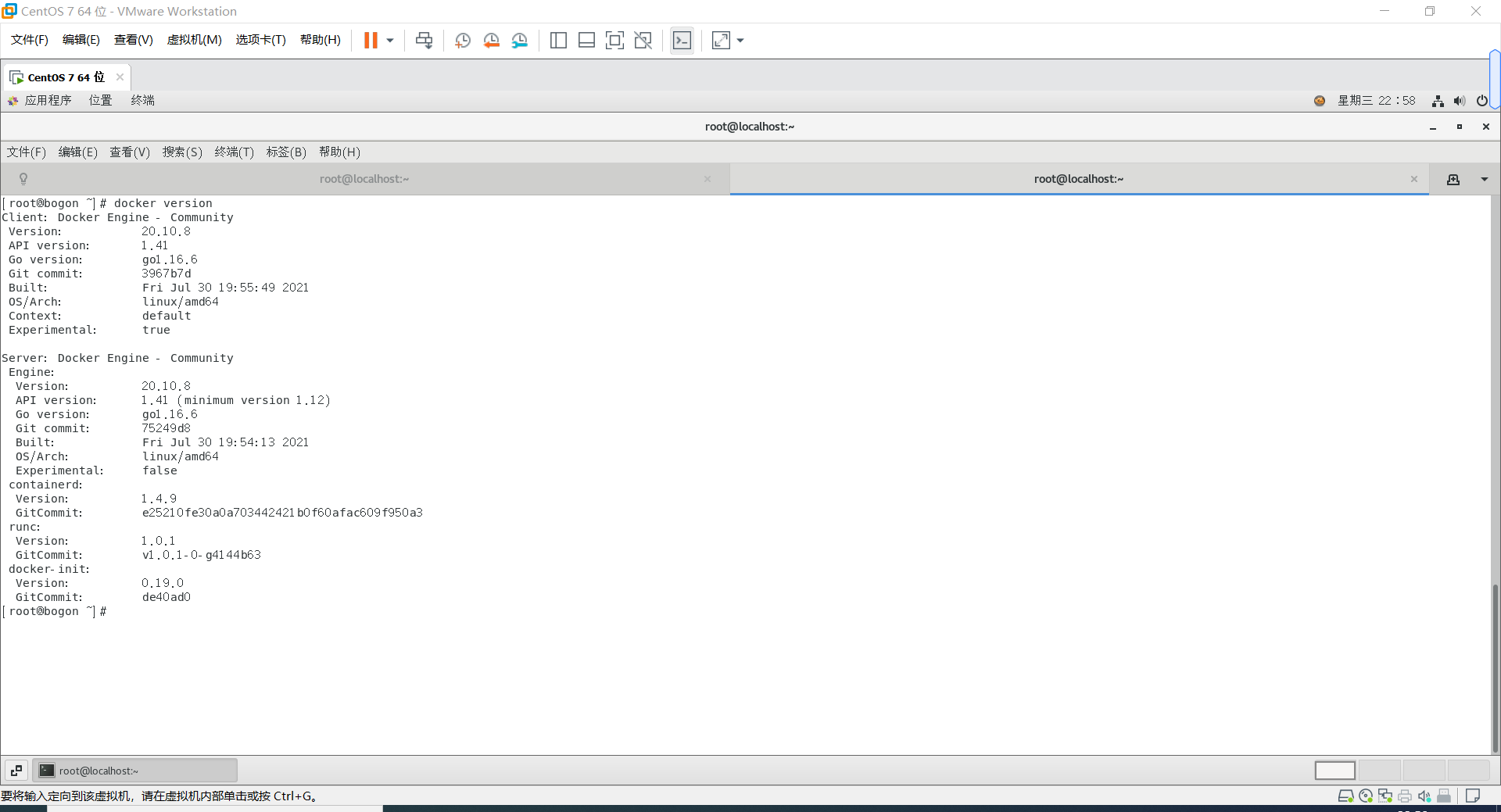Click the sound card status icon
1501x812 pixels.
point(1424,796)
